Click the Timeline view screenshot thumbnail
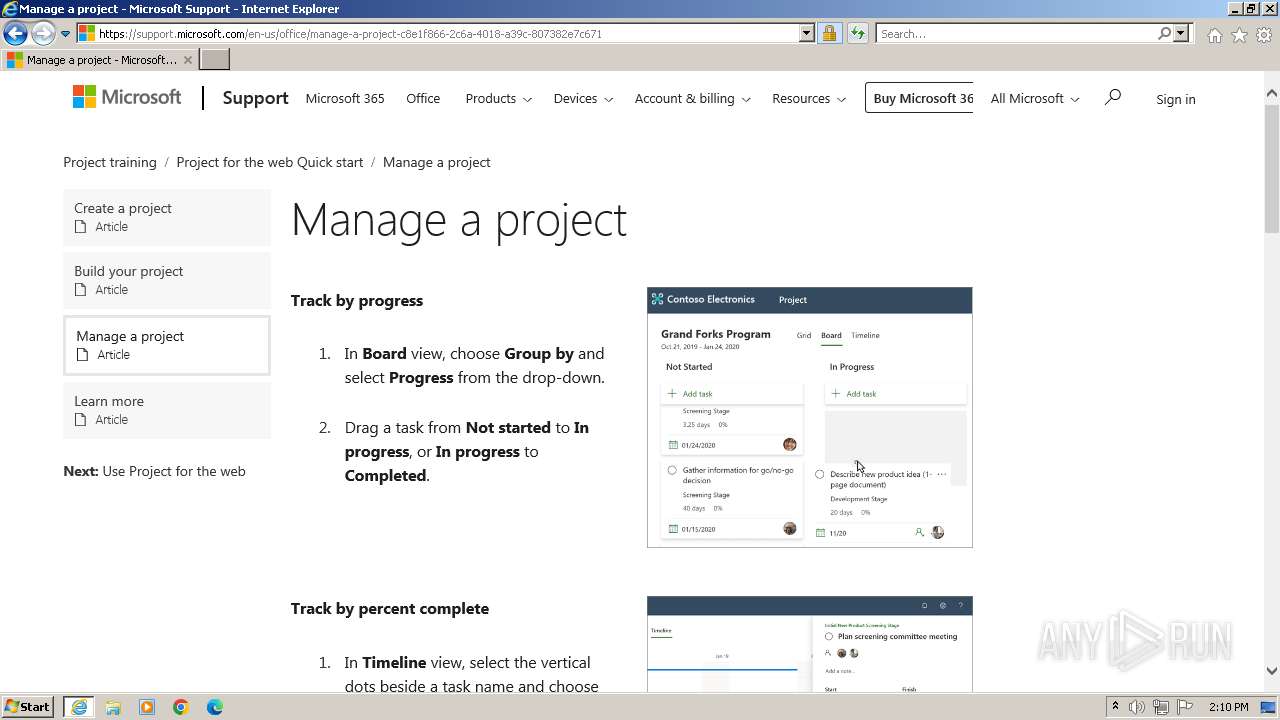 [810, 644]
